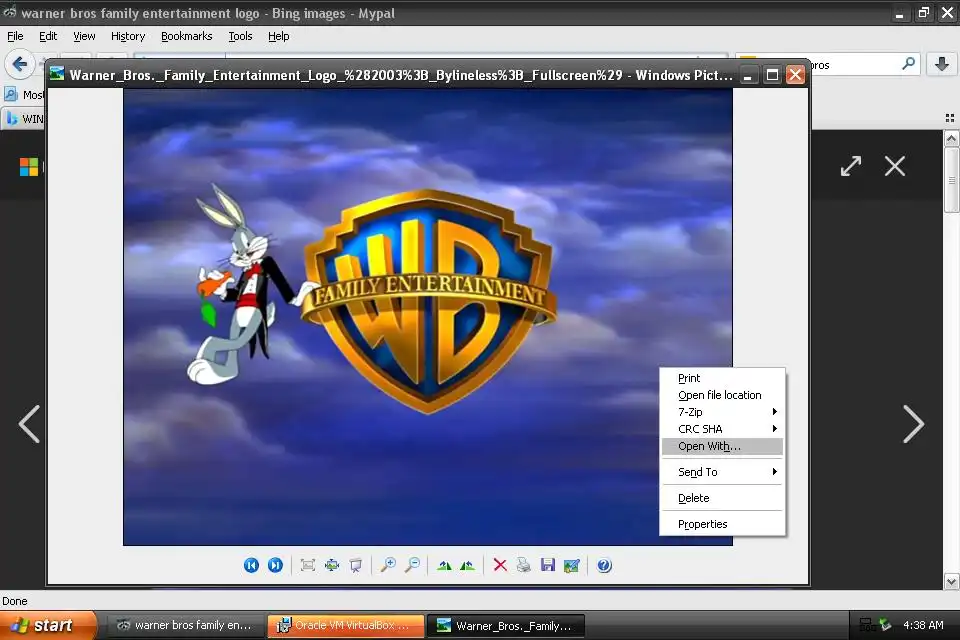Screen dimensions: 960x640
Task: Click the red X delete icon
Action: pos(500,565)
